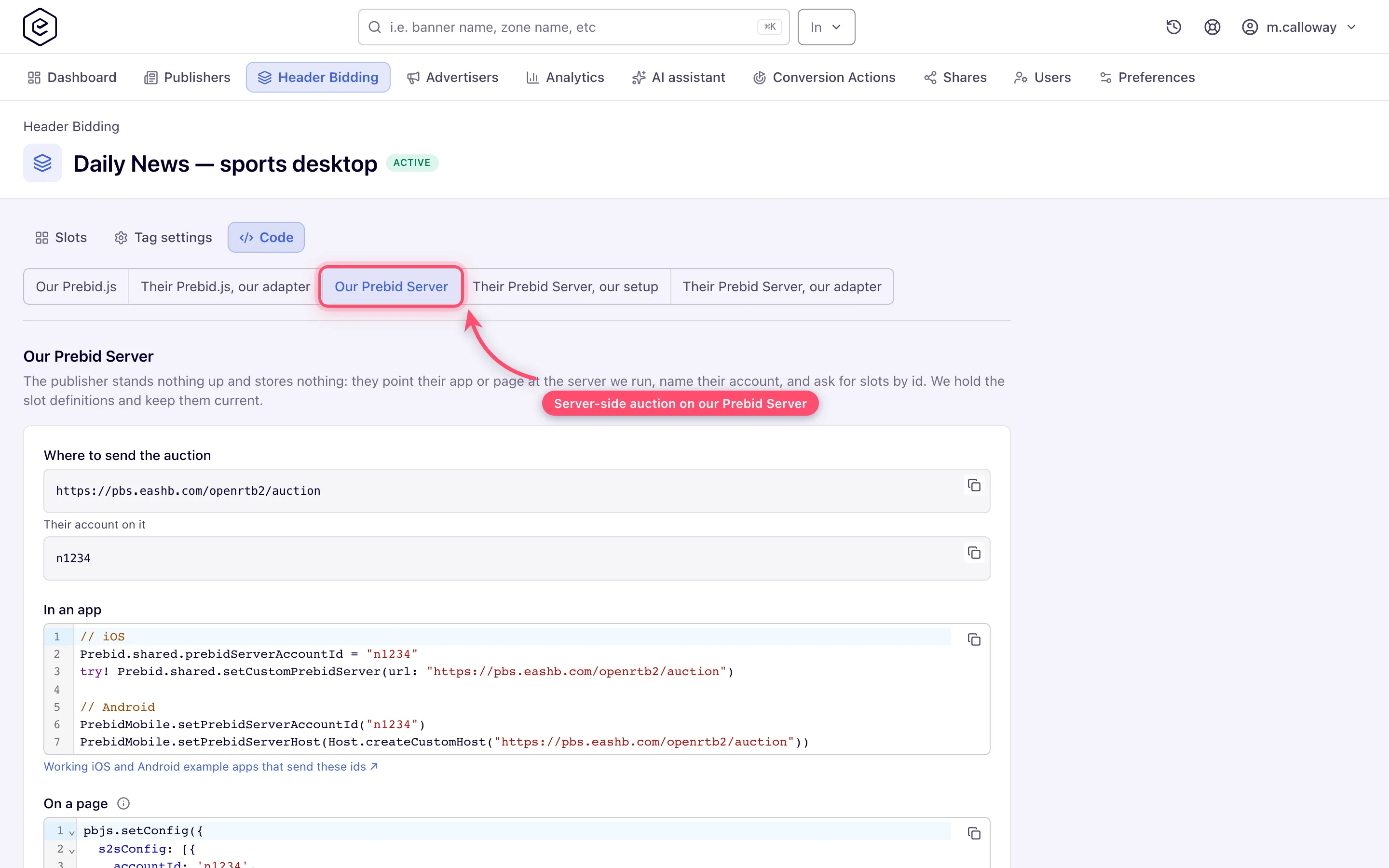Click the Header Bidding breadcrumb
The height and width of the screenshot is (868, 1389).
pos(71,126)
